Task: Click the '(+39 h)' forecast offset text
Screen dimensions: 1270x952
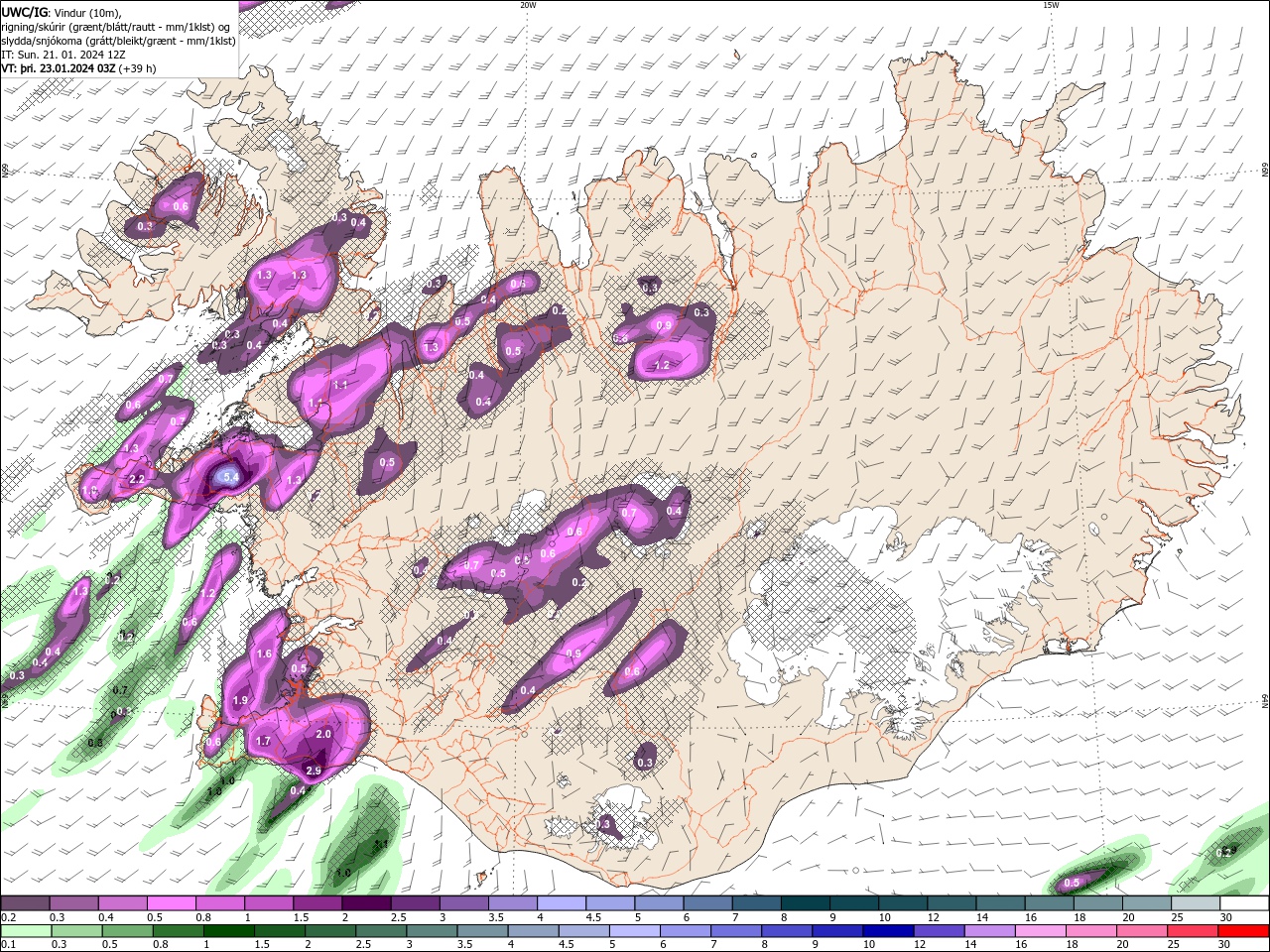Action: coord(138,68)
